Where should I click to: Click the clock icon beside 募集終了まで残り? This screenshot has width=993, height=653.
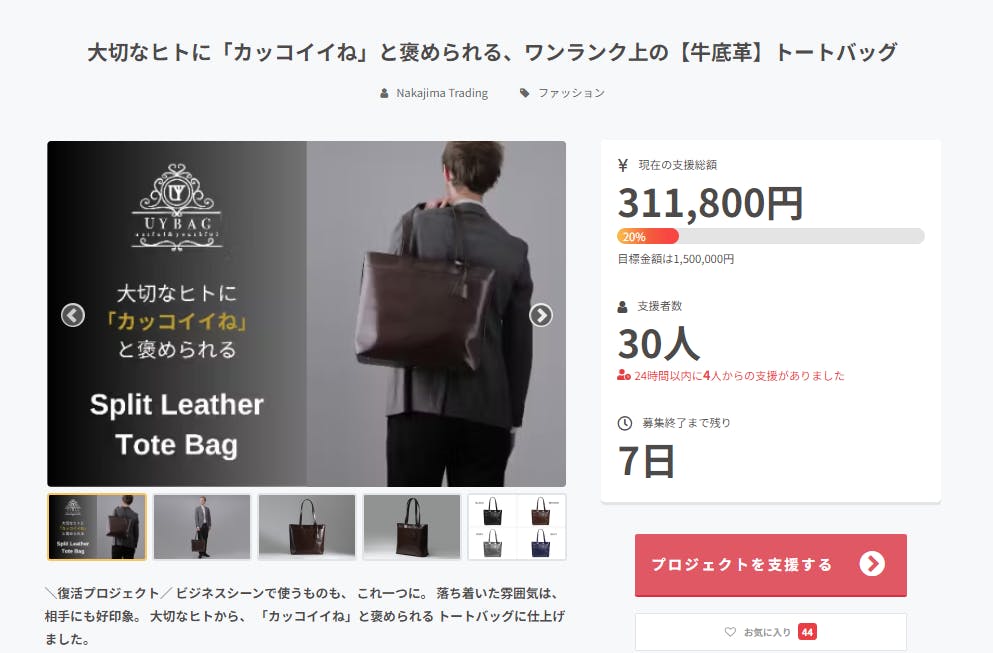tap(624, 423)
